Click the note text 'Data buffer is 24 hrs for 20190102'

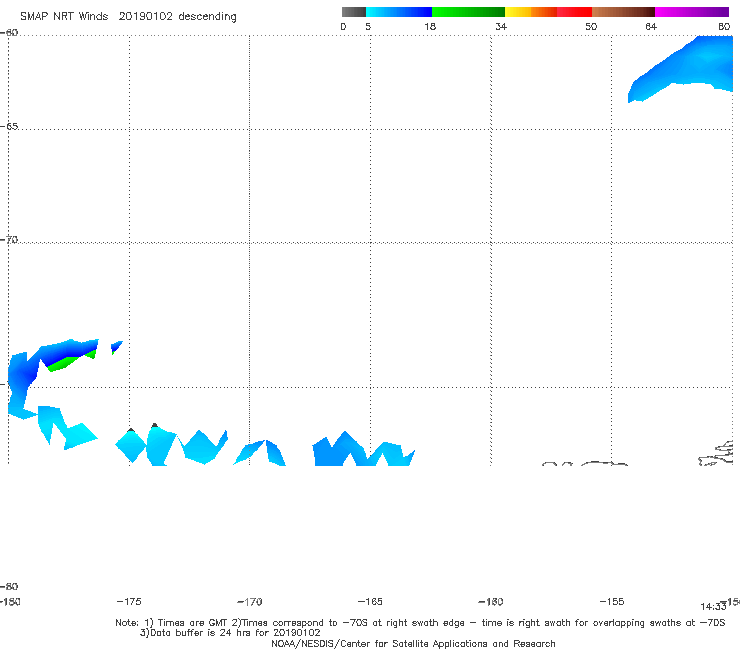235,633
